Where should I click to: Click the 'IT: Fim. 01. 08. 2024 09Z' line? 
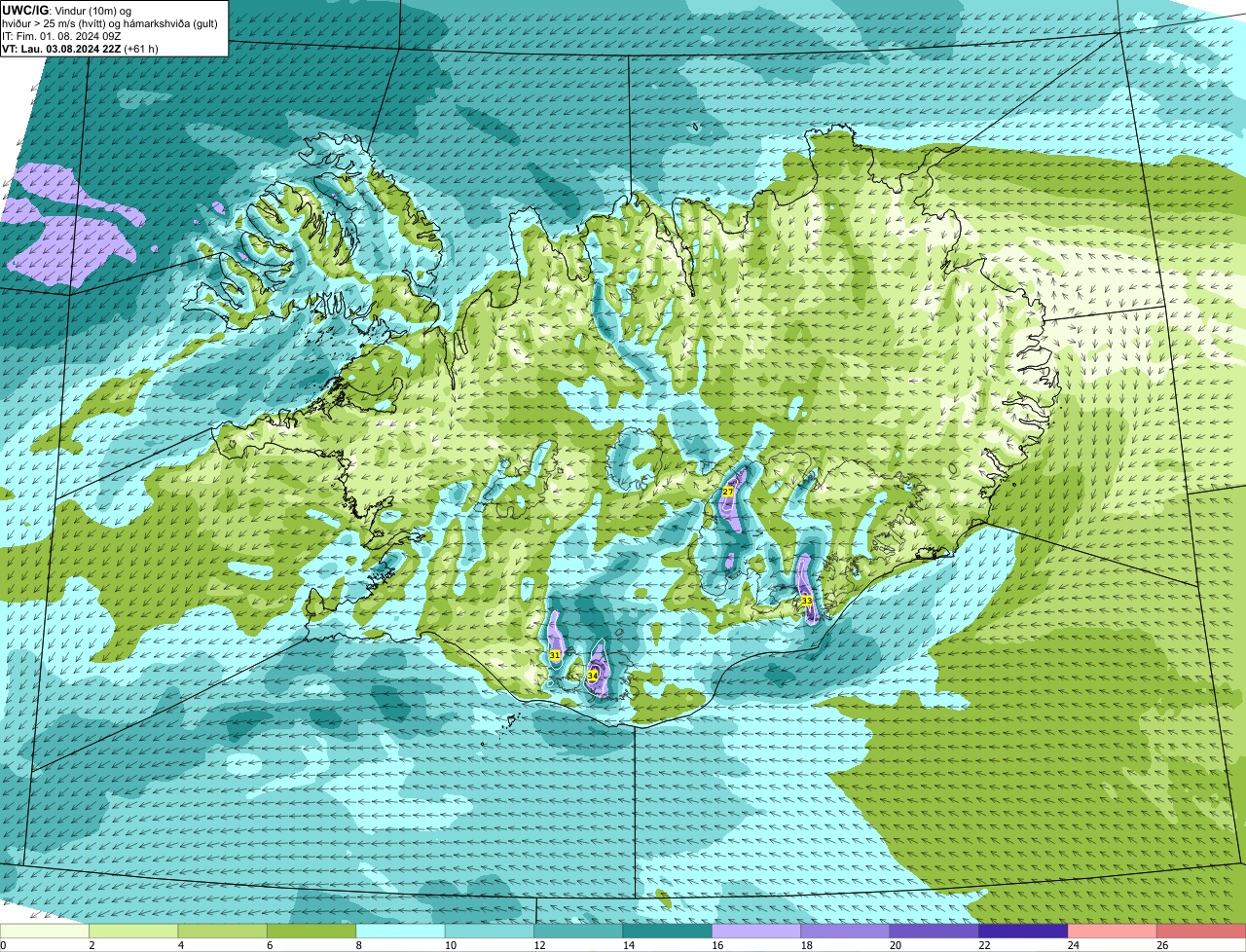tap(62, 35)
